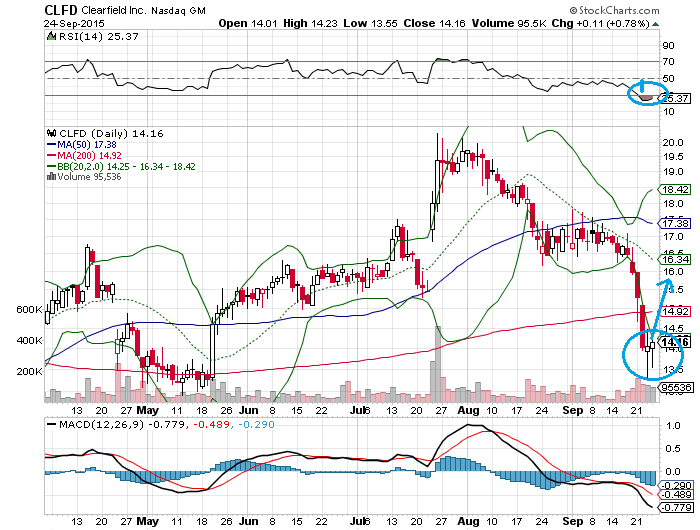Click the 0.0 MACD axis label
The width and height of the screenshot is (700, 530).
(x=673, y=472)
